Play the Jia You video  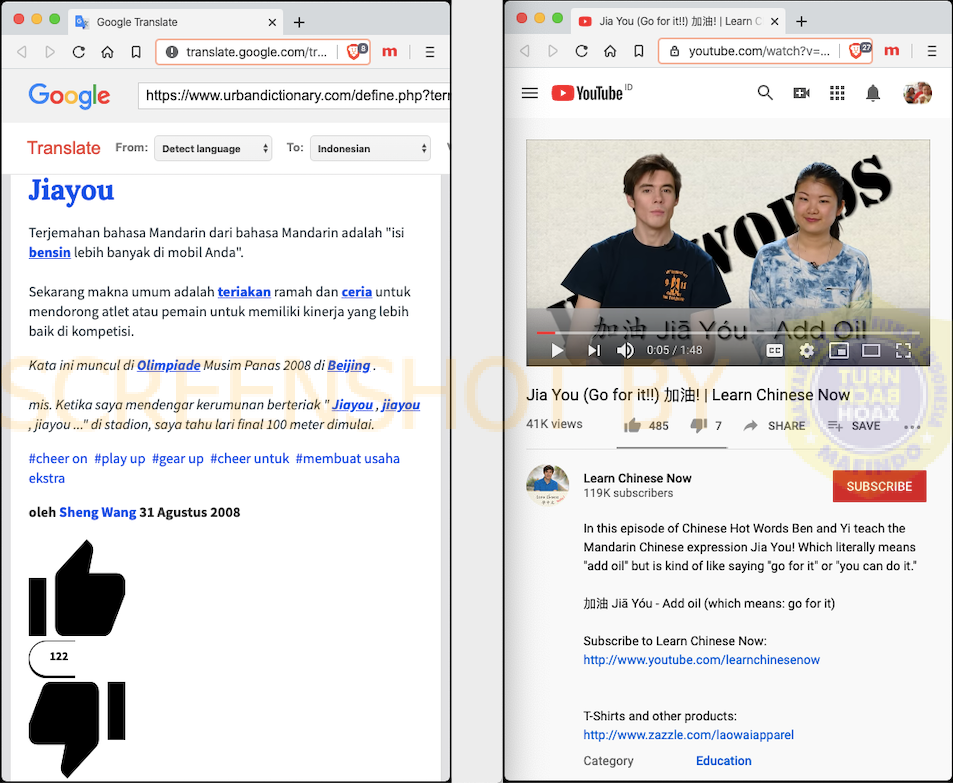557,351
